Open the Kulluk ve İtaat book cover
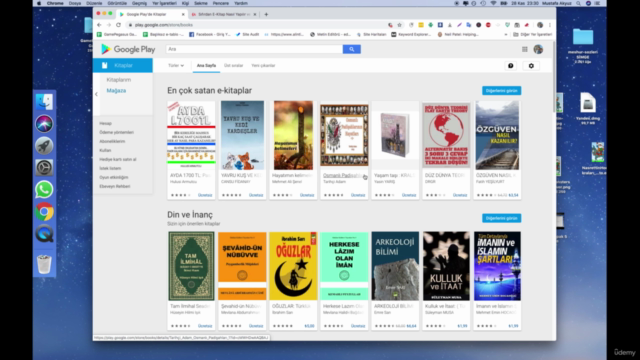The image size is (640, 360). (x=446, y=266)
